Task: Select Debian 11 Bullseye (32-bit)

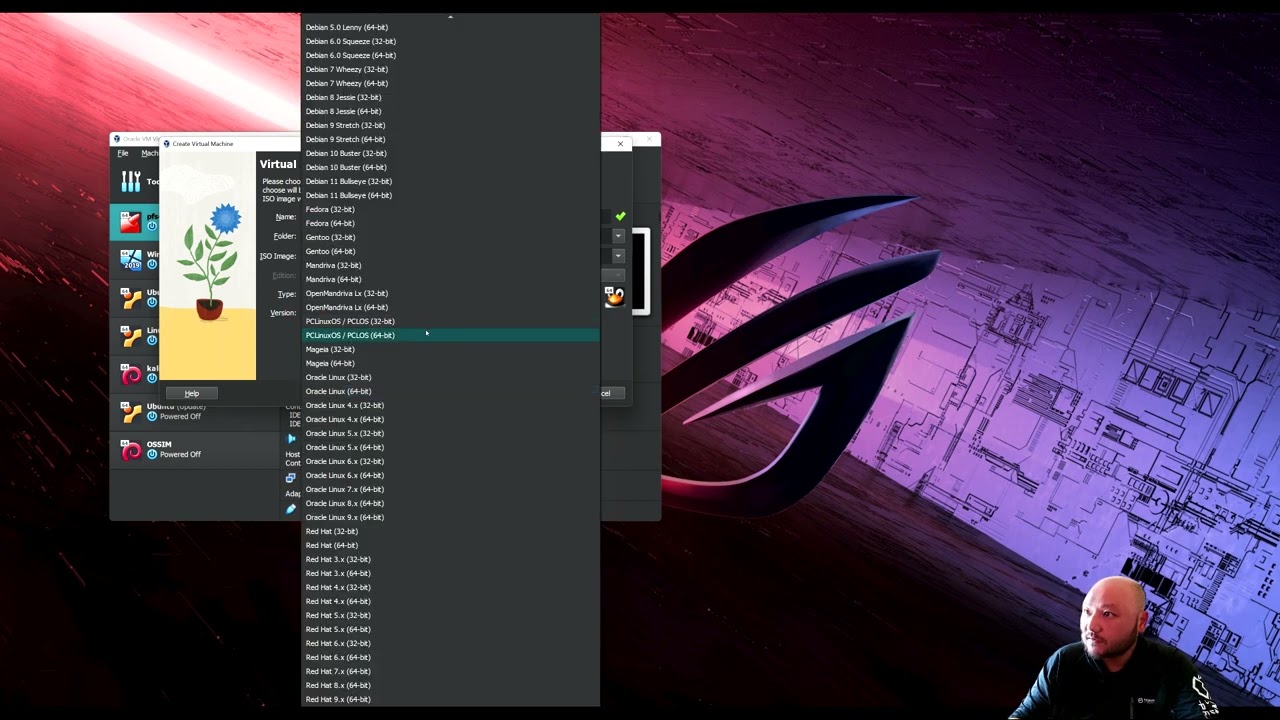Action: point(450,181)
